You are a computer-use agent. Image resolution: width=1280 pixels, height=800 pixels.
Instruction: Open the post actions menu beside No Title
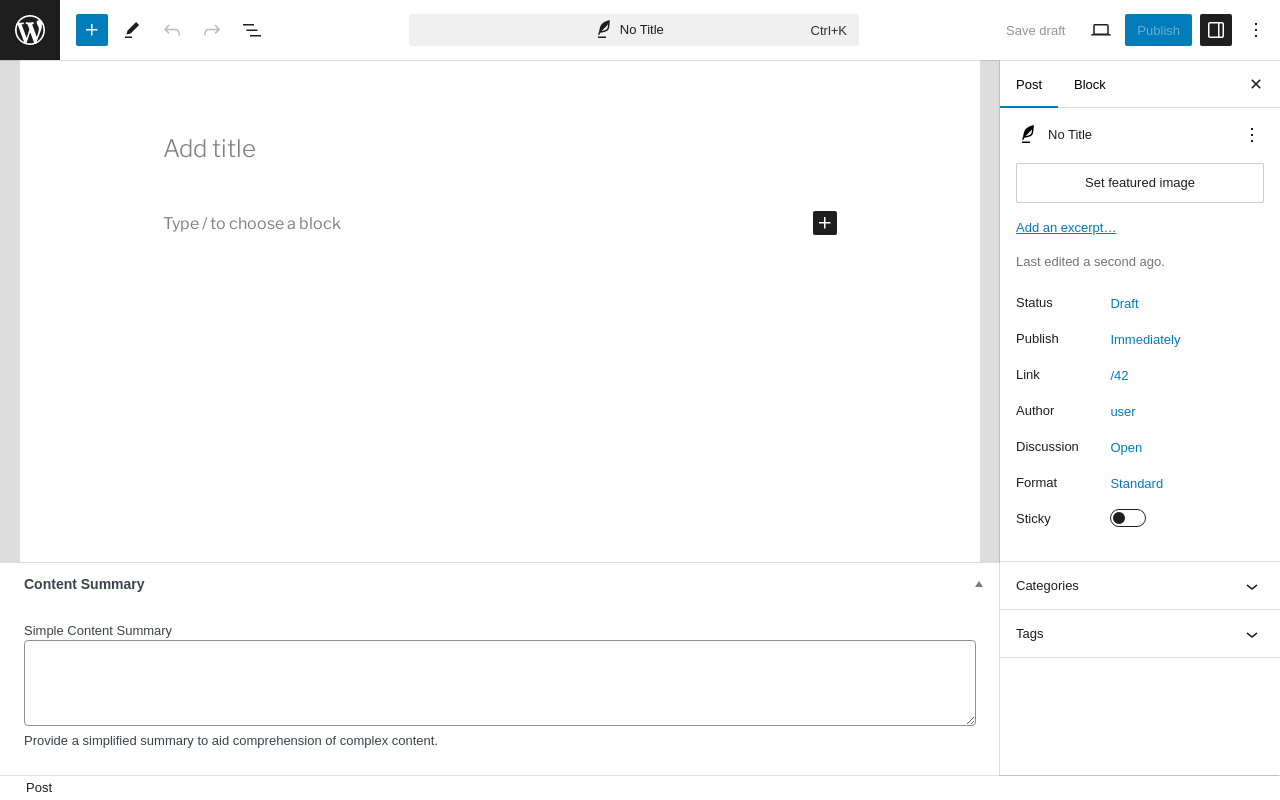pos(1252,134)
